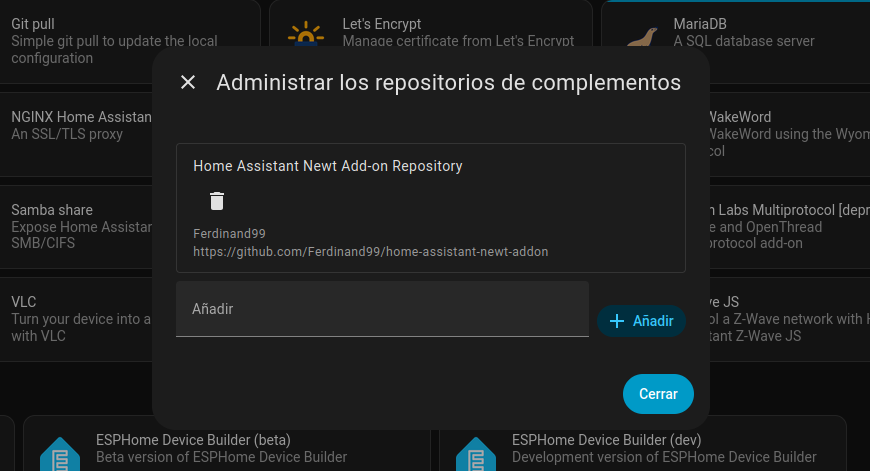Open the MariaDB seal icon
Viewport: 870px width, 471px height.
click(641, 37)
